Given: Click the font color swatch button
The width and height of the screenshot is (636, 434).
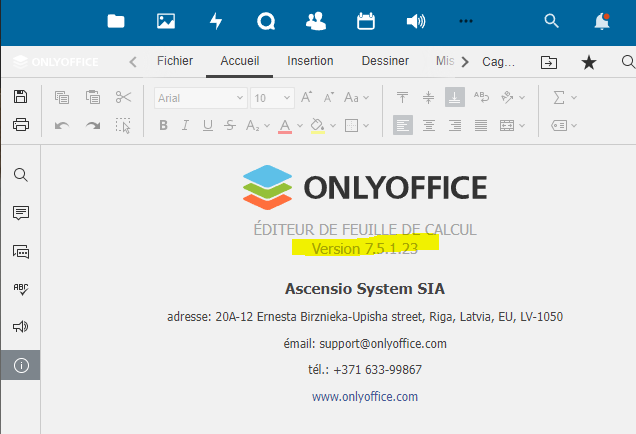Looking at the screenshot, I should 285,126.
